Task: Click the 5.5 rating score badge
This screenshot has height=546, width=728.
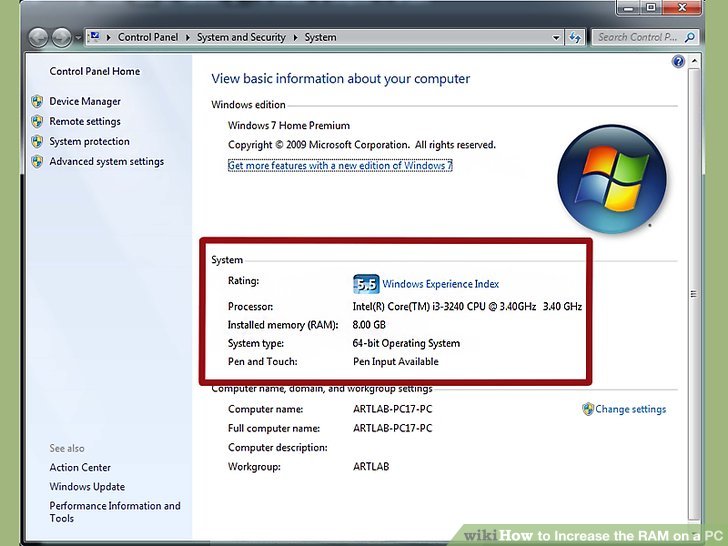Action: [x=366, y=284]
